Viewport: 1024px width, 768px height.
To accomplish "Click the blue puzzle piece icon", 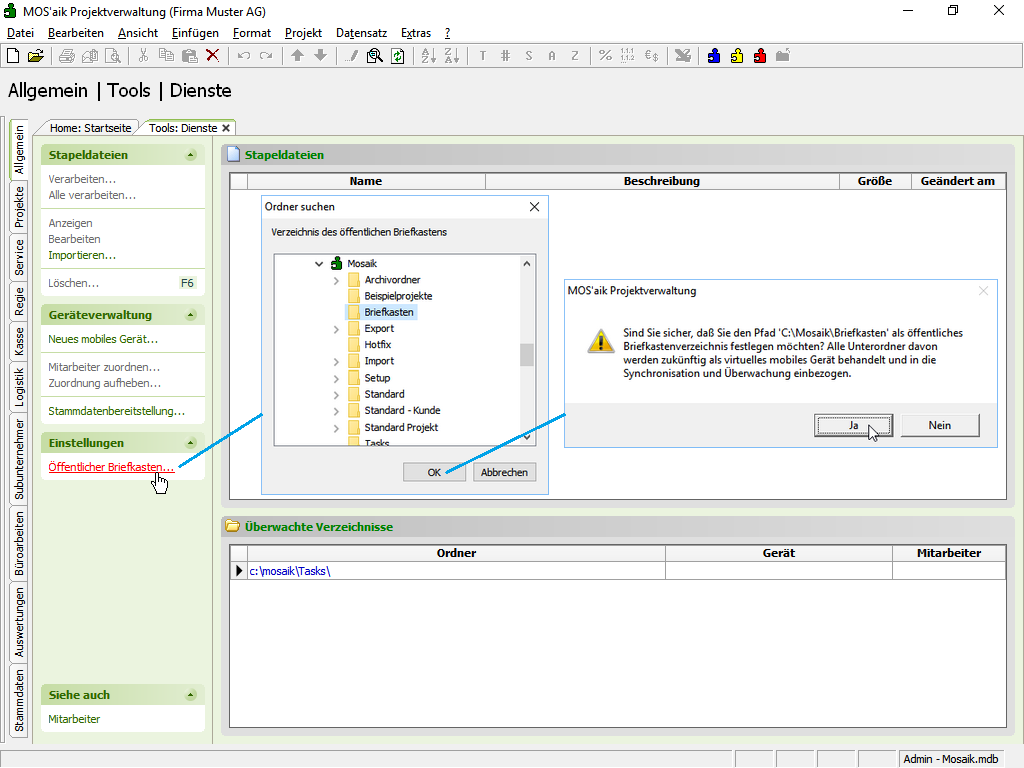I will tap(714, 56).
